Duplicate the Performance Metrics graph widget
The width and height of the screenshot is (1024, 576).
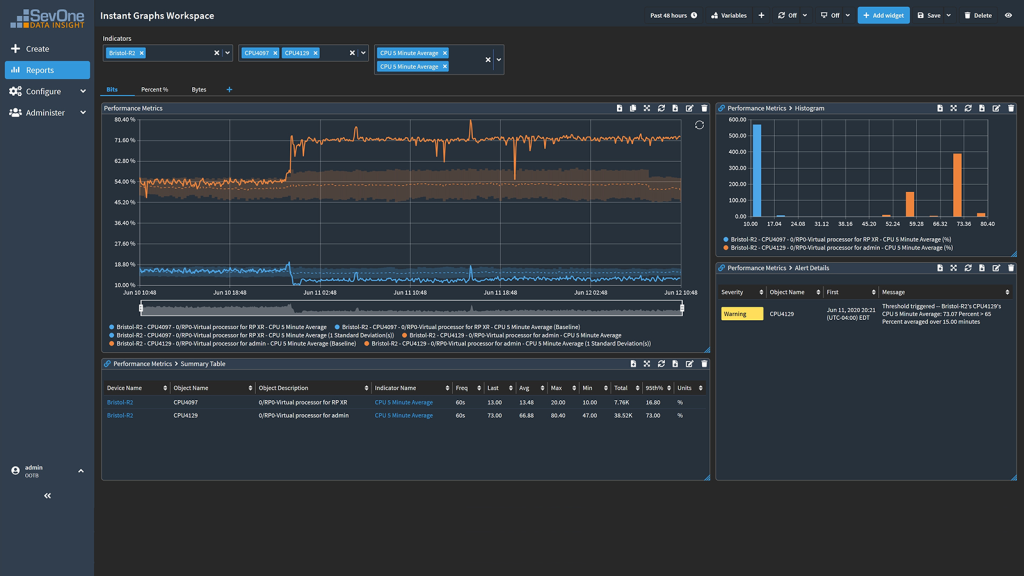pos(633,108)
